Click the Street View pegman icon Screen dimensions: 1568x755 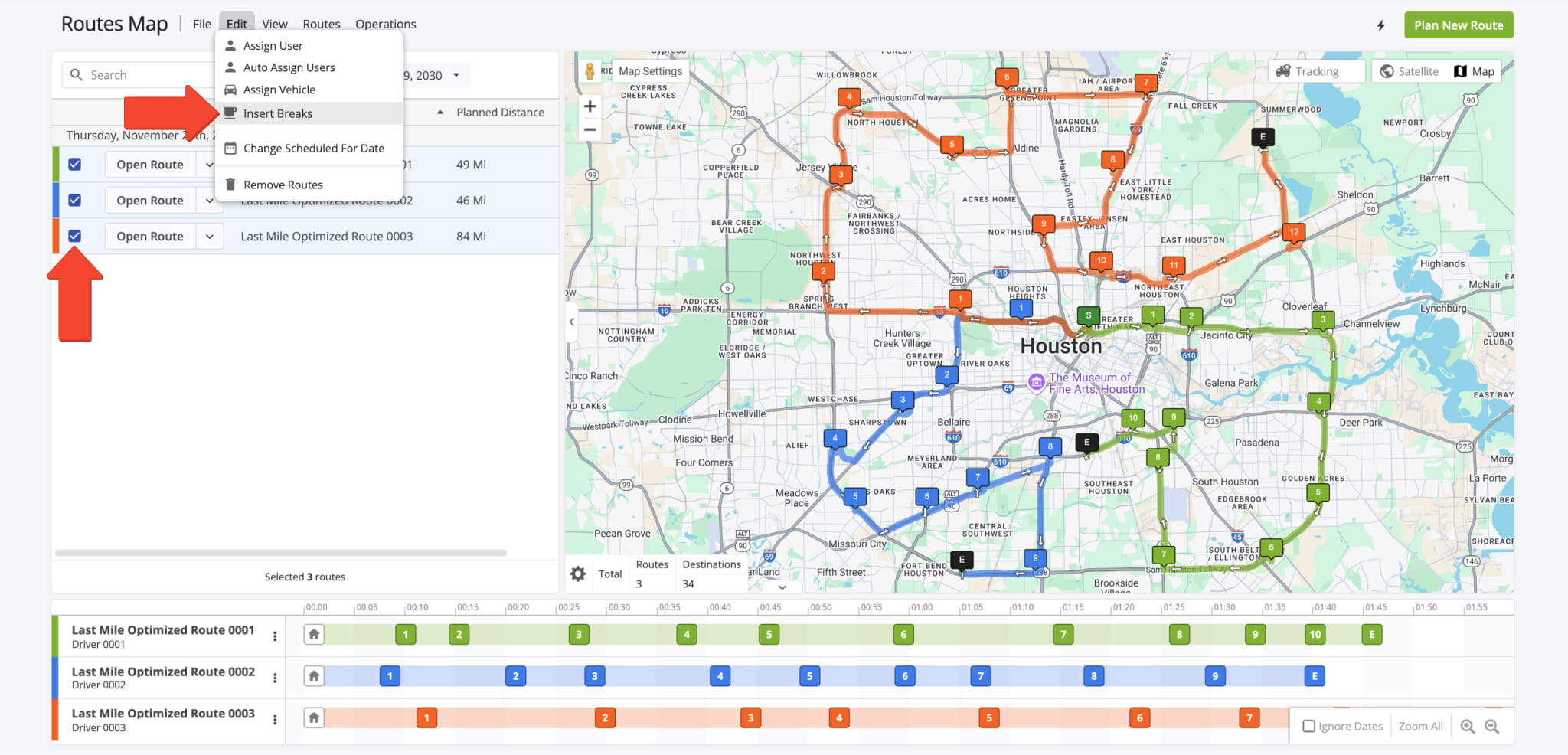point(589,71)
